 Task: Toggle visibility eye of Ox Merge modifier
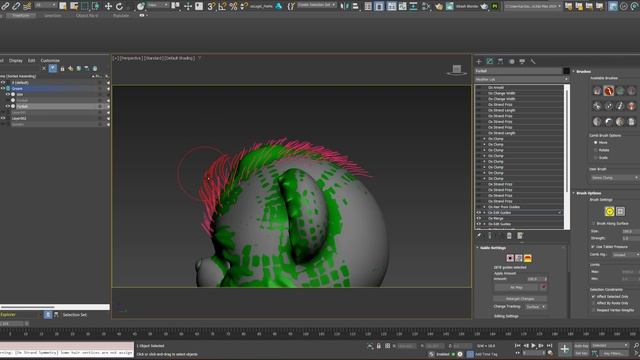click(x=478, y=218)
